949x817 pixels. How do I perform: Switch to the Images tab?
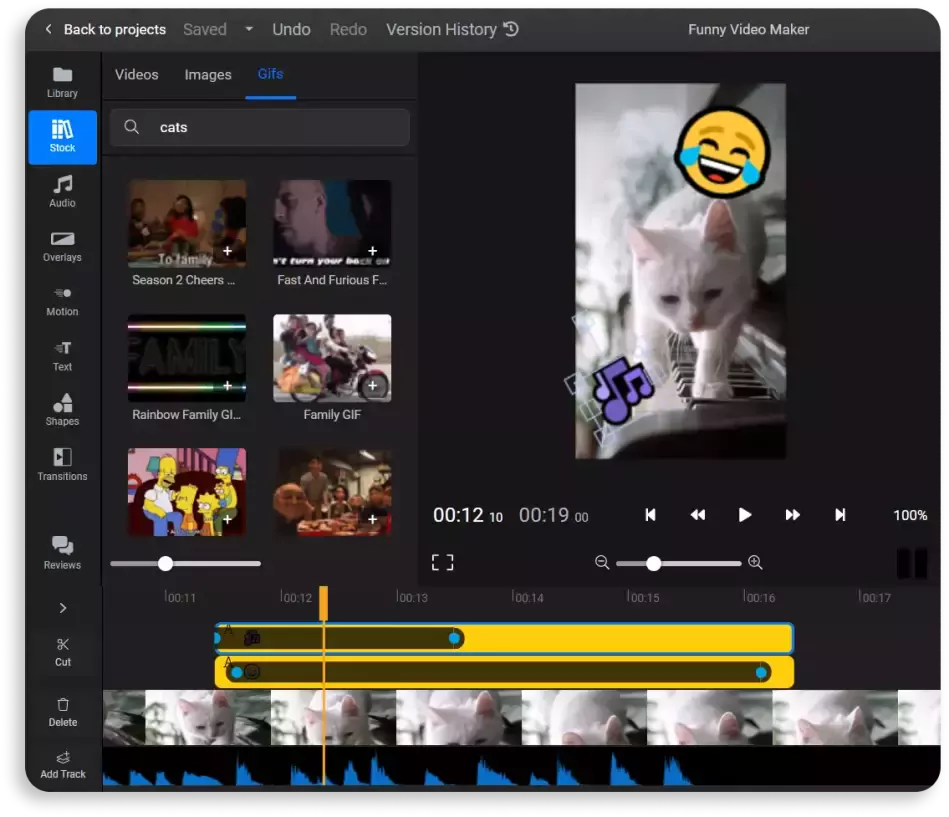(x=208, y=75)
